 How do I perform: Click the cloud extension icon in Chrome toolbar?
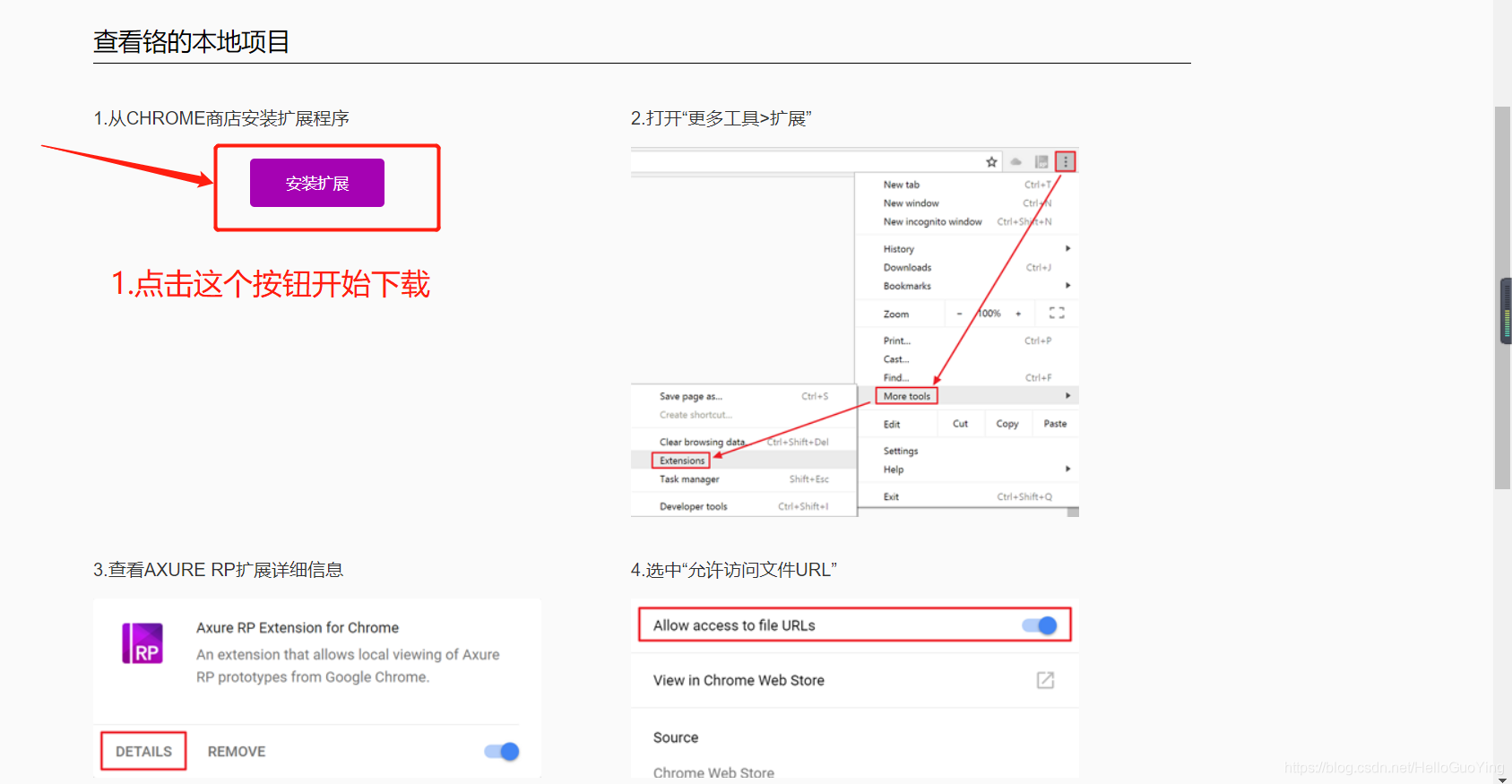[1016, 162]
